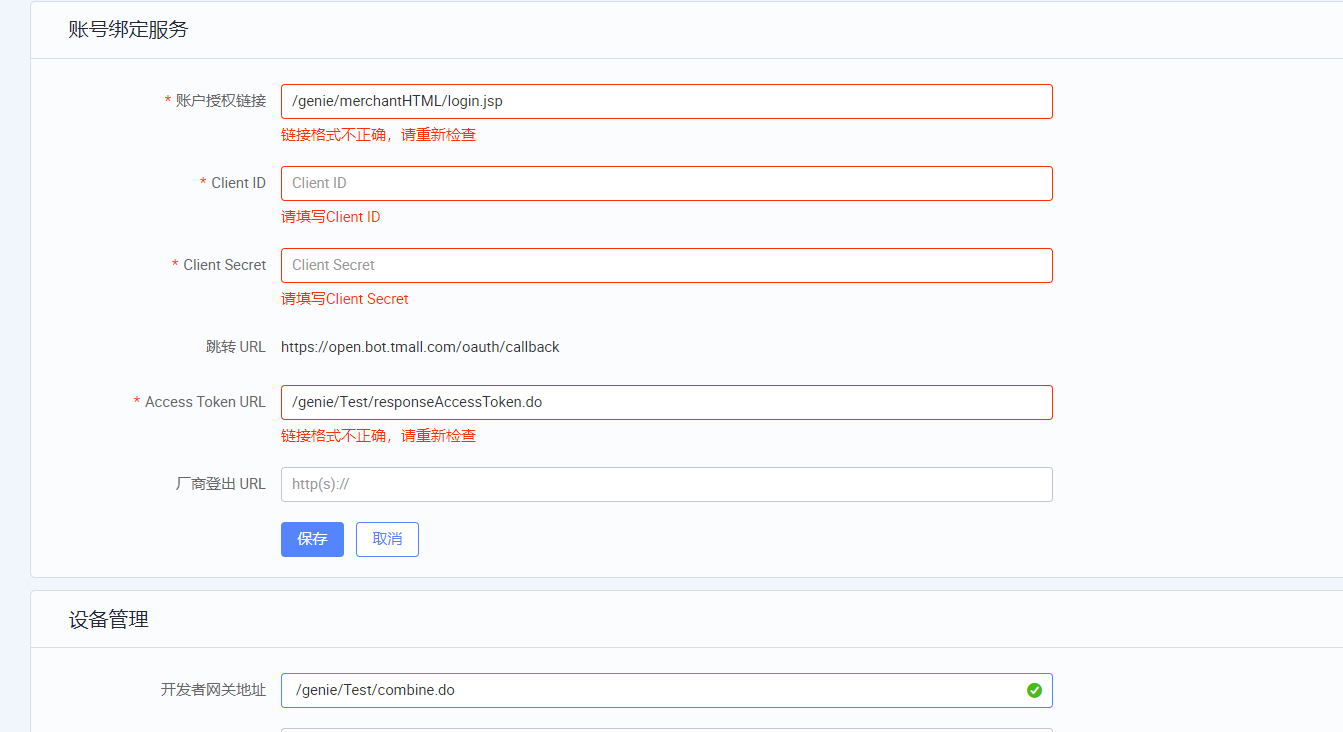Viewport: 1343px width, 732px height.
Task: Click error message under Access Token URL
Action: [x=378, y=436]
